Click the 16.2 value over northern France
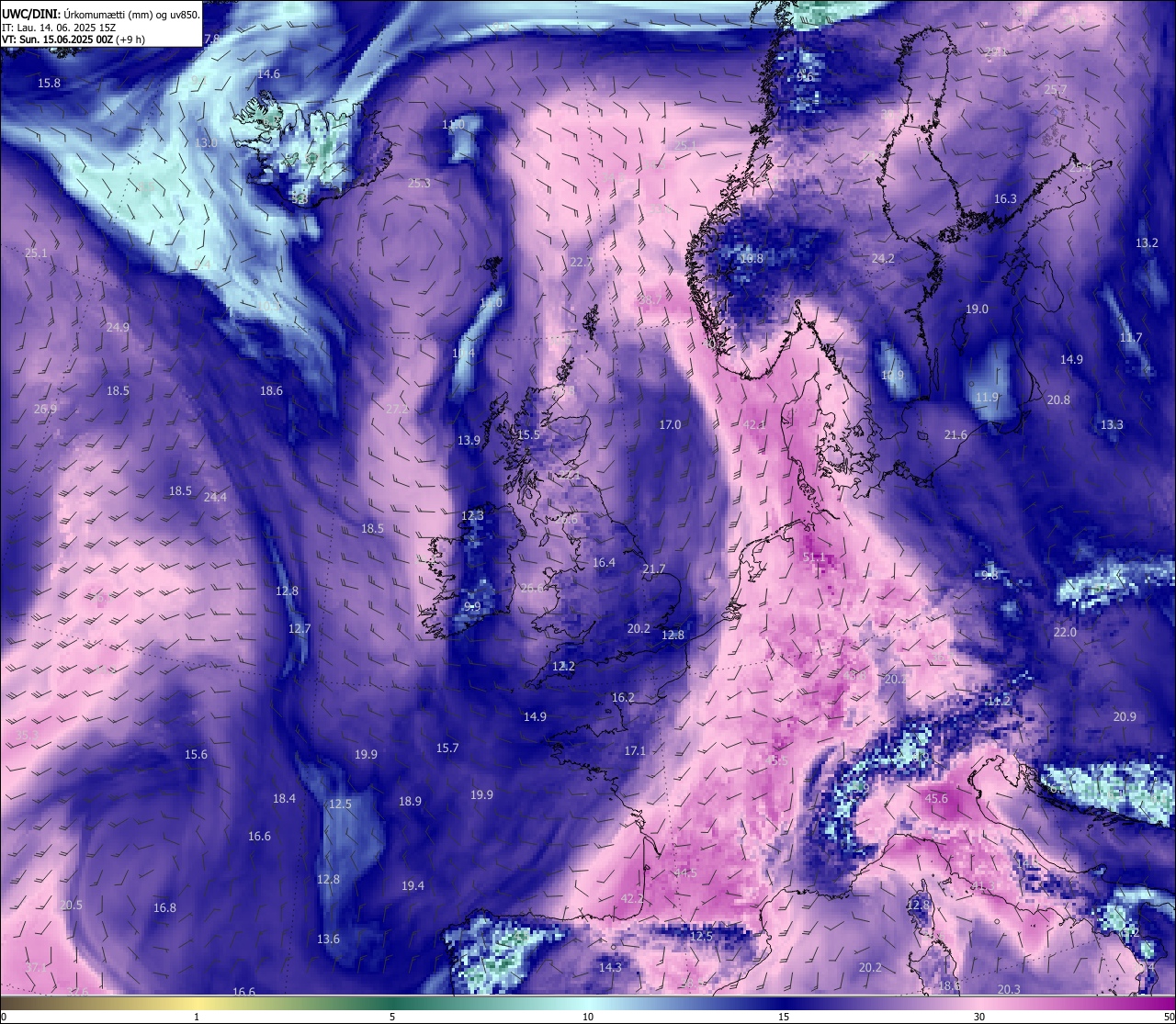Image resolution: width=1176 pixels, height=1024 pixels. pos(623,697)
